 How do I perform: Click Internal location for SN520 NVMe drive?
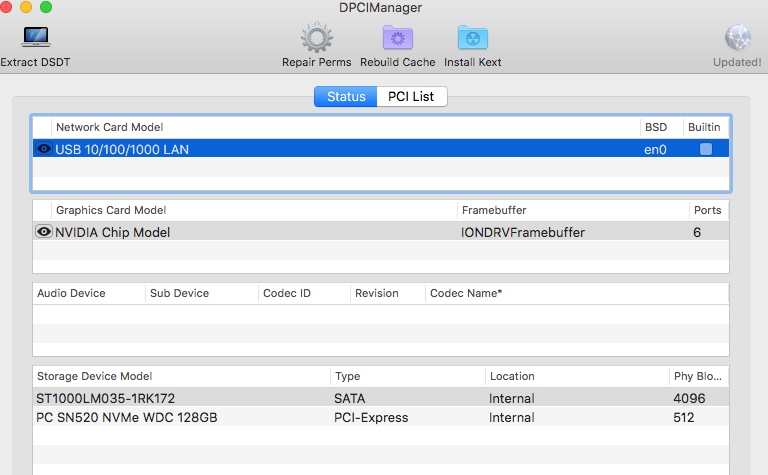pyautogui.click(x=511, y=417)
